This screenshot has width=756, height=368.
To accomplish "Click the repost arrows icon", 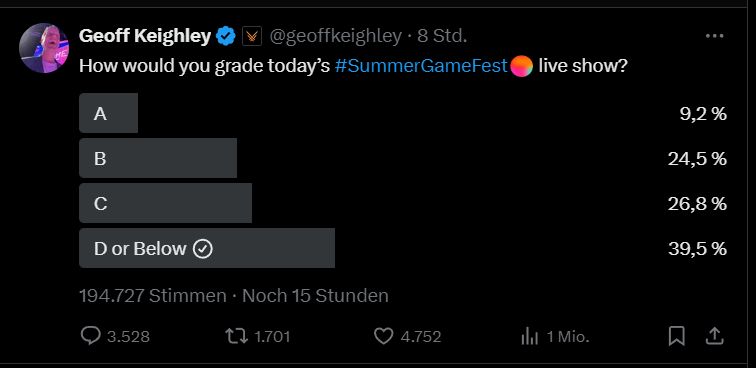I will [237, 336].
